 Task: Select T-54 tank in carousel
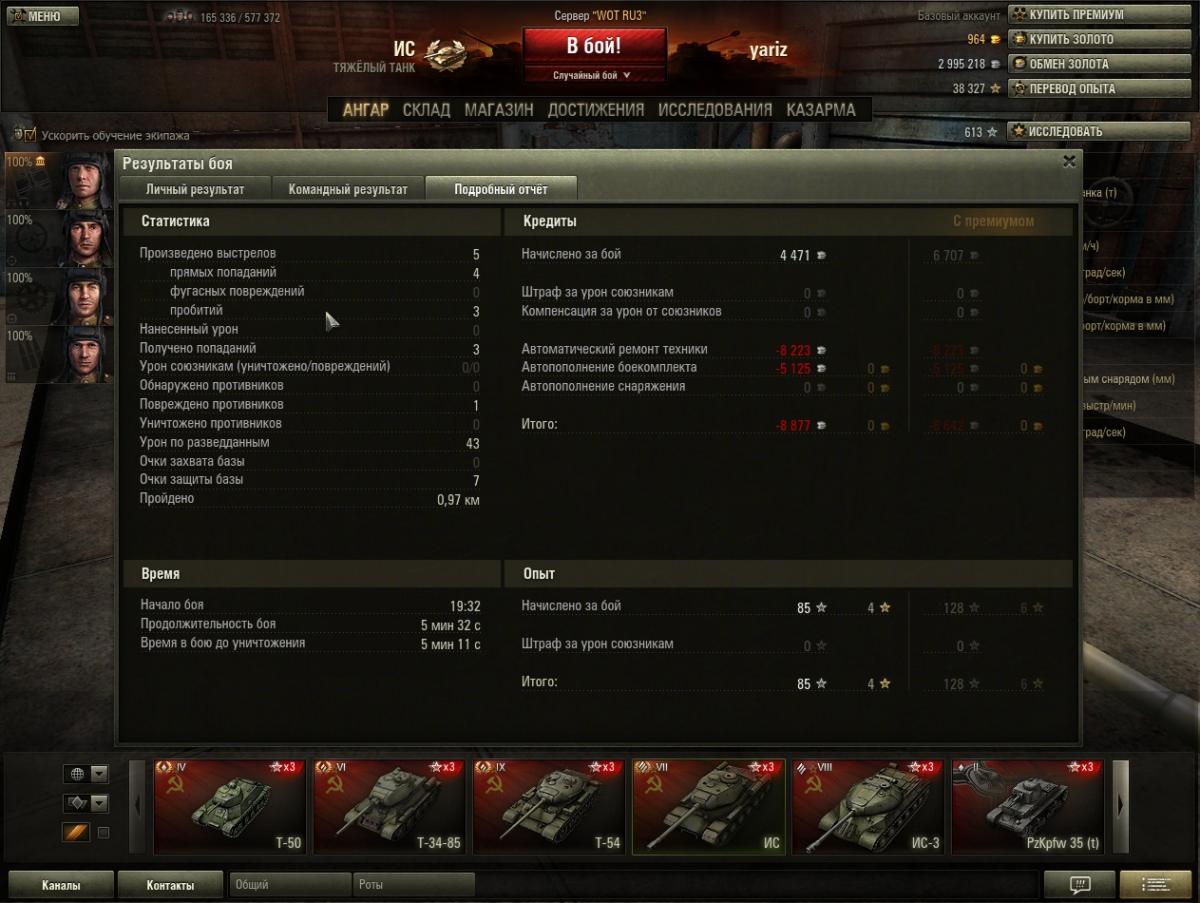pos(548,807)
